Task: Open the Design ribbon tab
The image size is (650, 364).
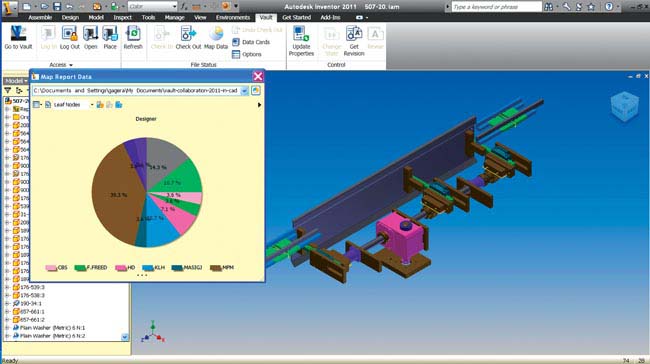Action: point(70,17)
